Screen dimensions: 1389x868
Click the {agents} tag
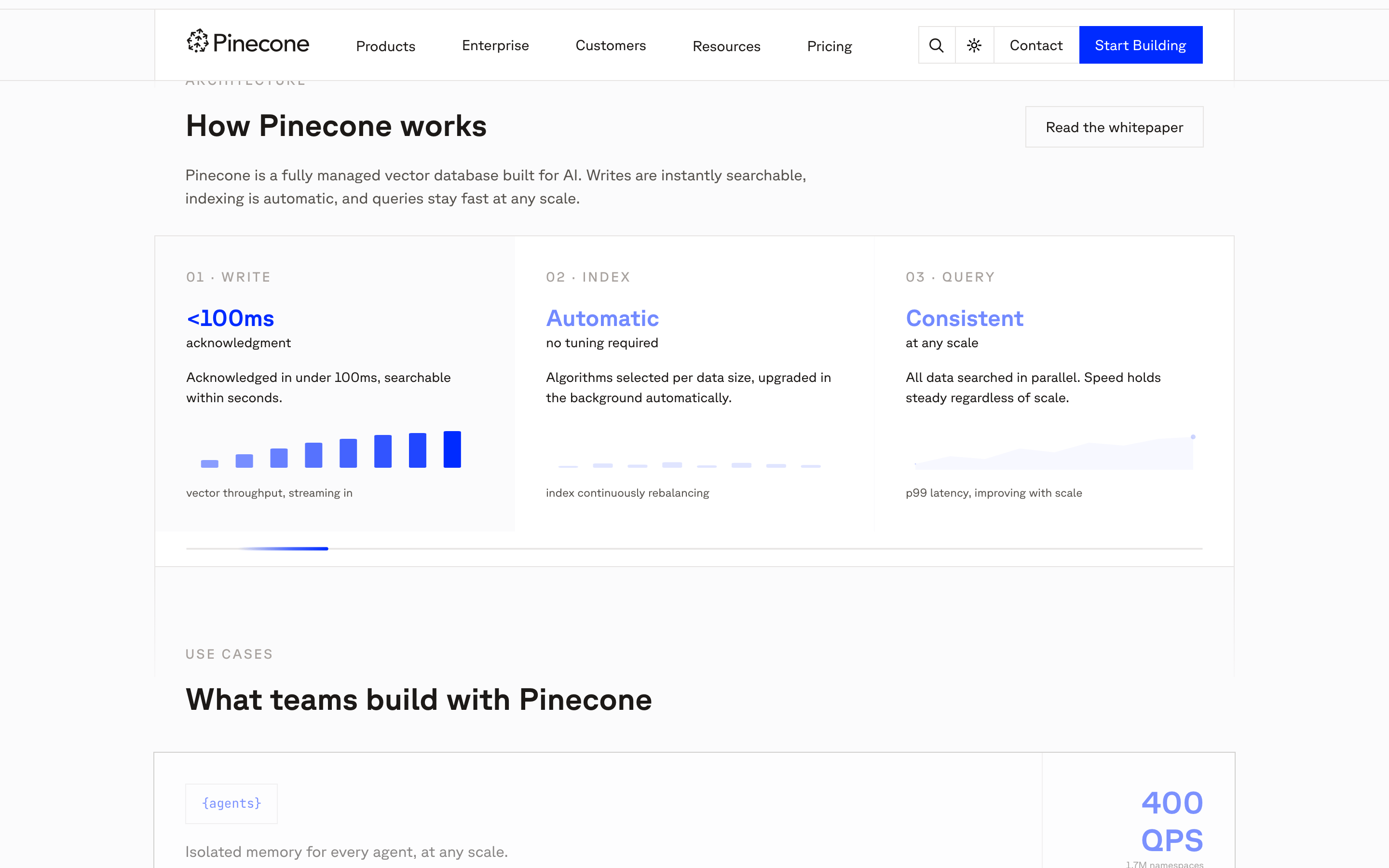click(231, 803)
